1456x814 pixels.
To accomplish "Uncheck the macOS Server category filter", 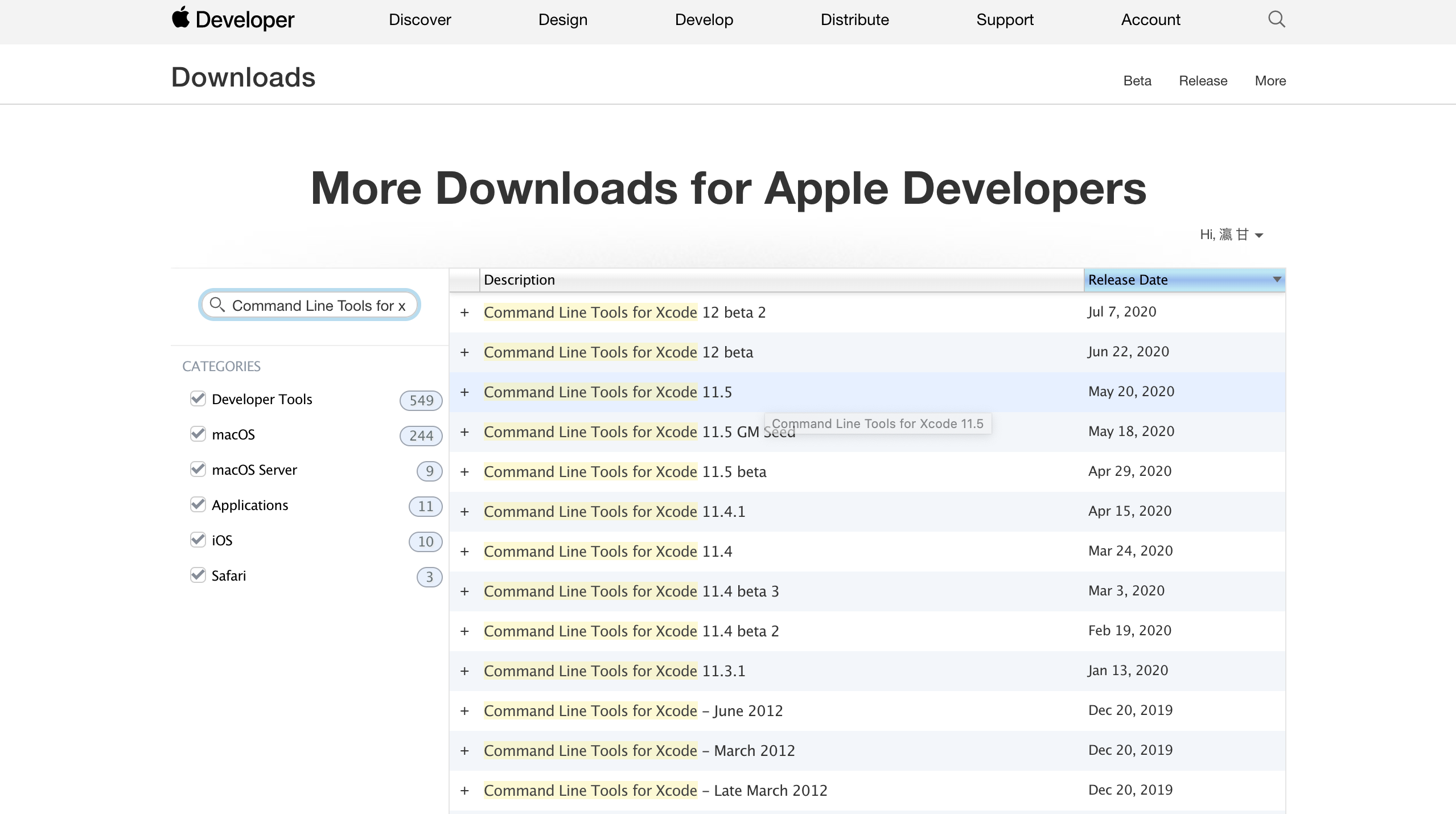I will point(198,469).
